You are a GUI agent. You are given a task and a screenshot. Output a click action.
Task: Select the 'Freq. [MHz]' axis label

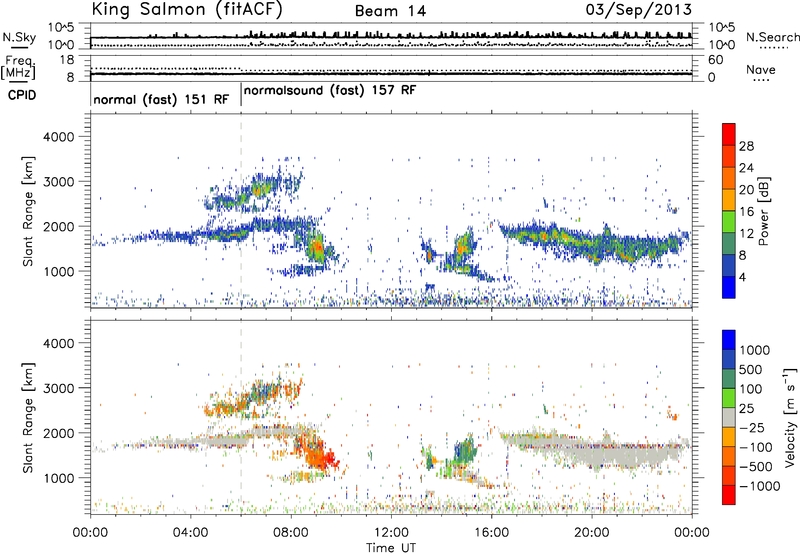(x=19, y=68)
